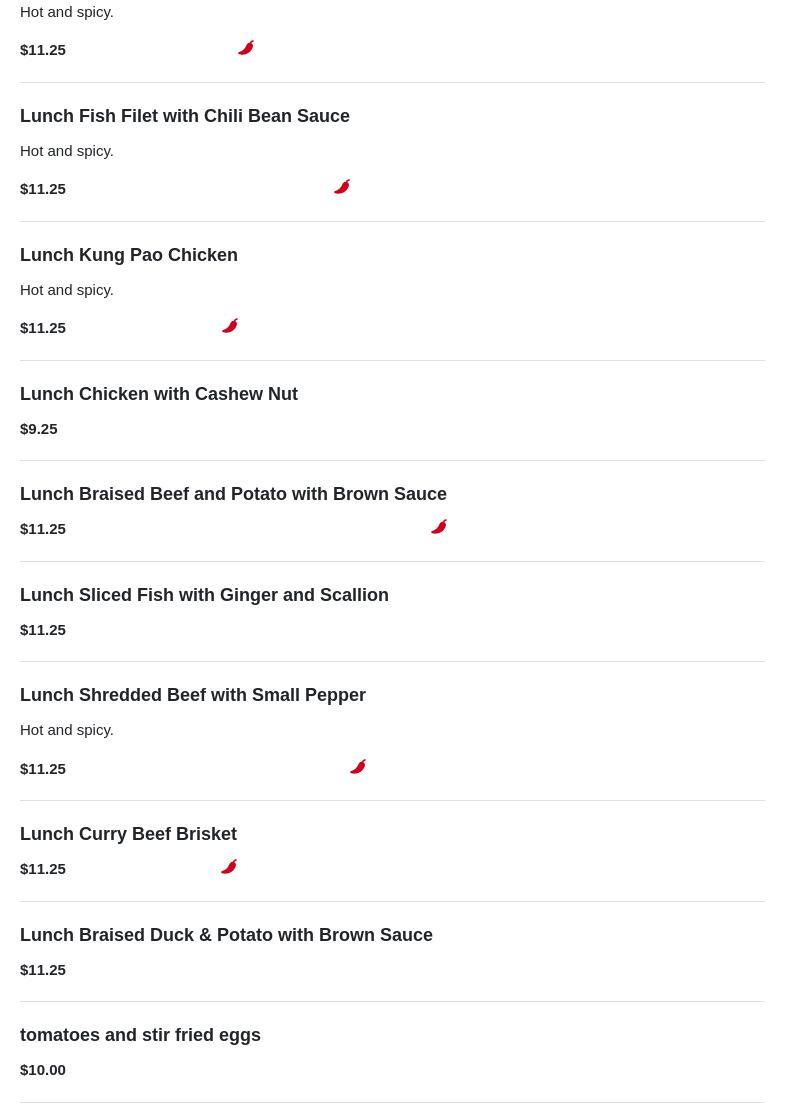Click the Hot and spicy description under Kung Pao Chicken
Screen dimensions: 785x1104
pyautogui.click(x=67, y=290)
